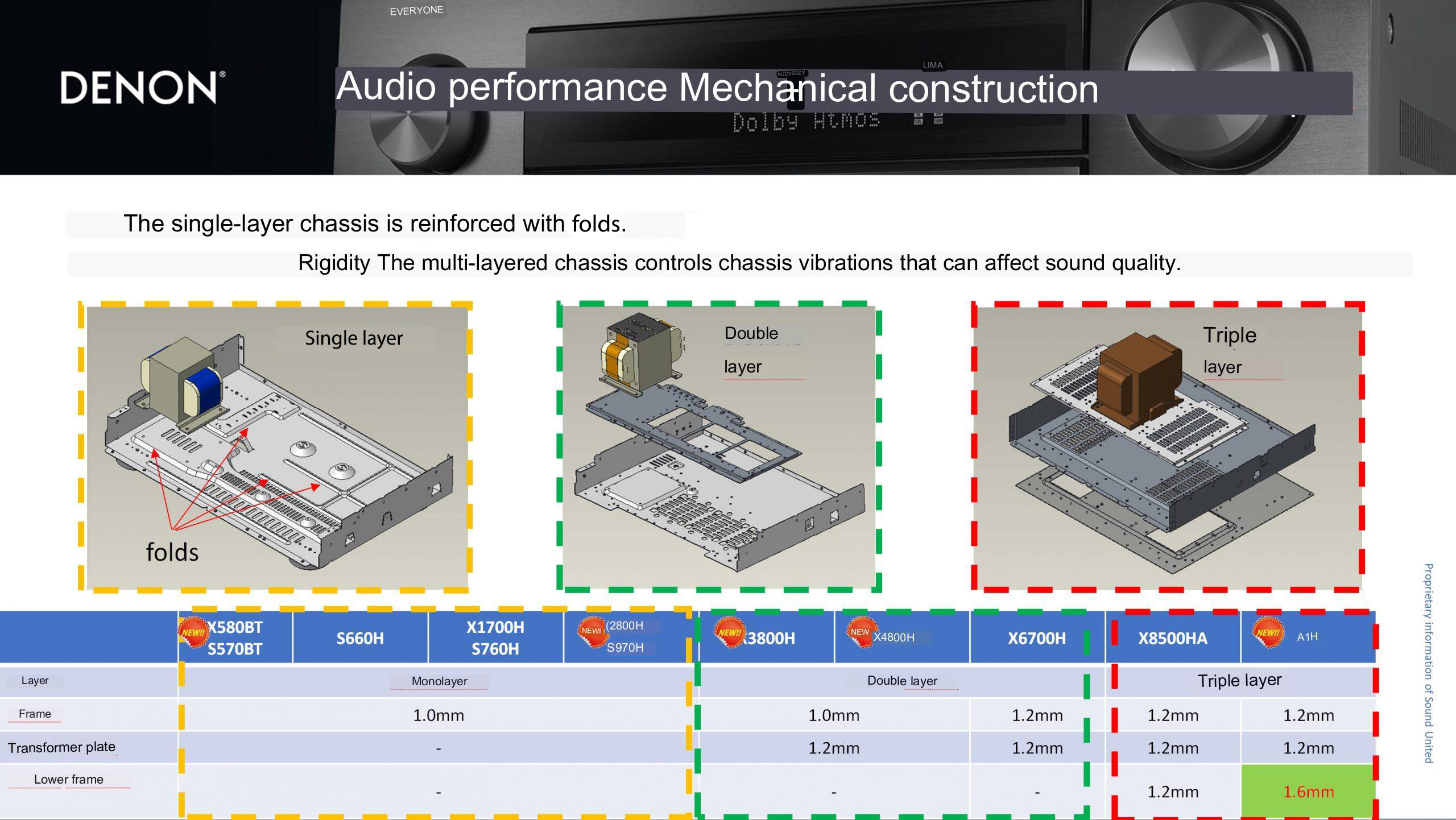Click the 'LIMA' label in the banner
The width and height of the screenshot is (1456, 820).
pos(933,65)
